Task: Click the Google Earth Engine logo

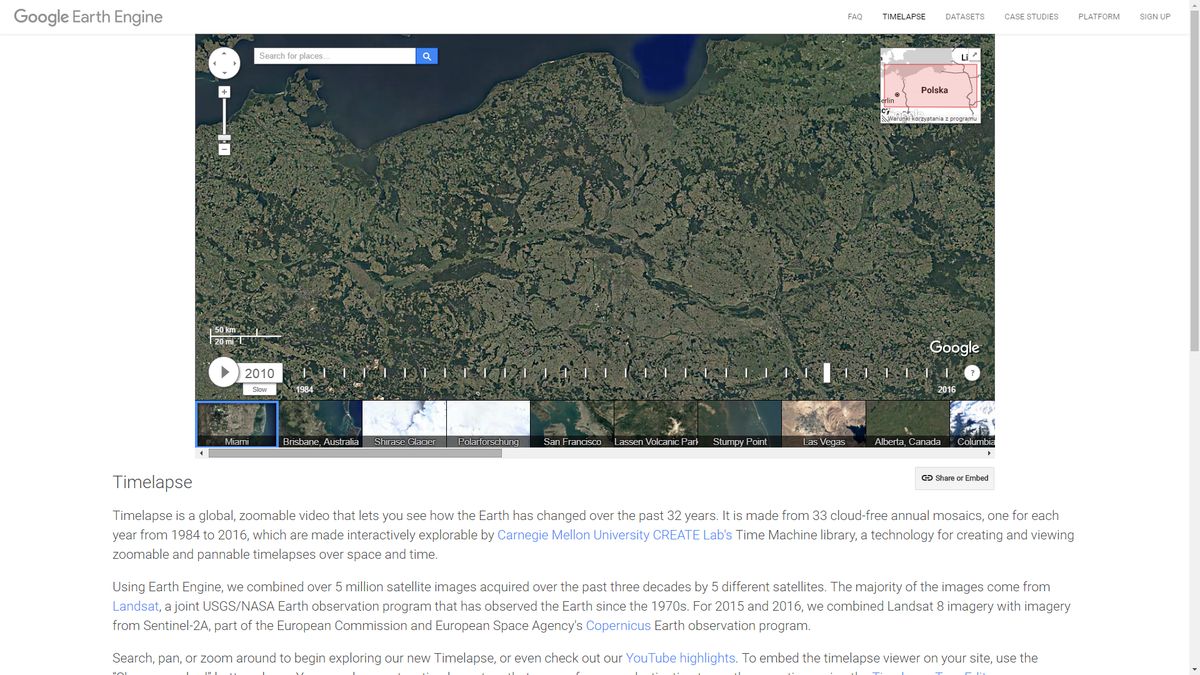Action: [87, 16]
